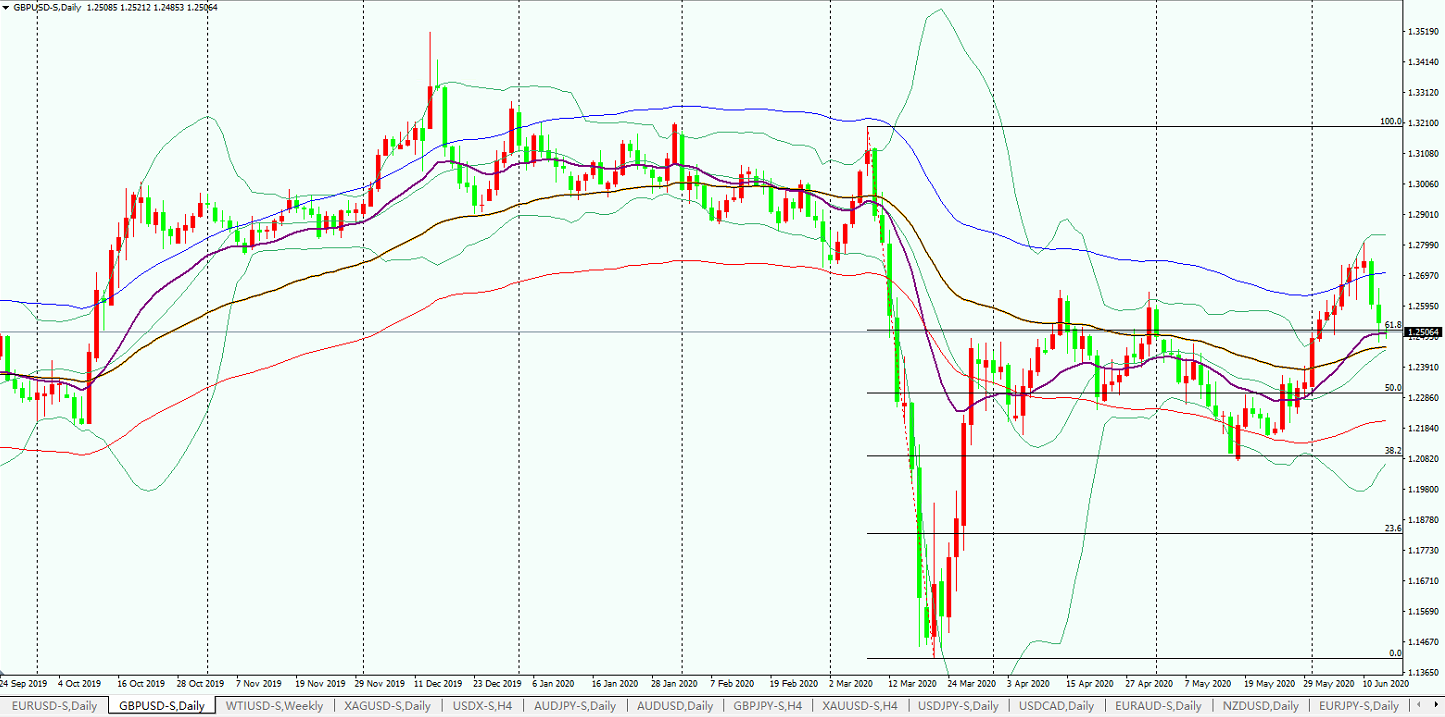Click the 1.18780 price scale label
1445x717 pixels.
tap(1423, 520)
